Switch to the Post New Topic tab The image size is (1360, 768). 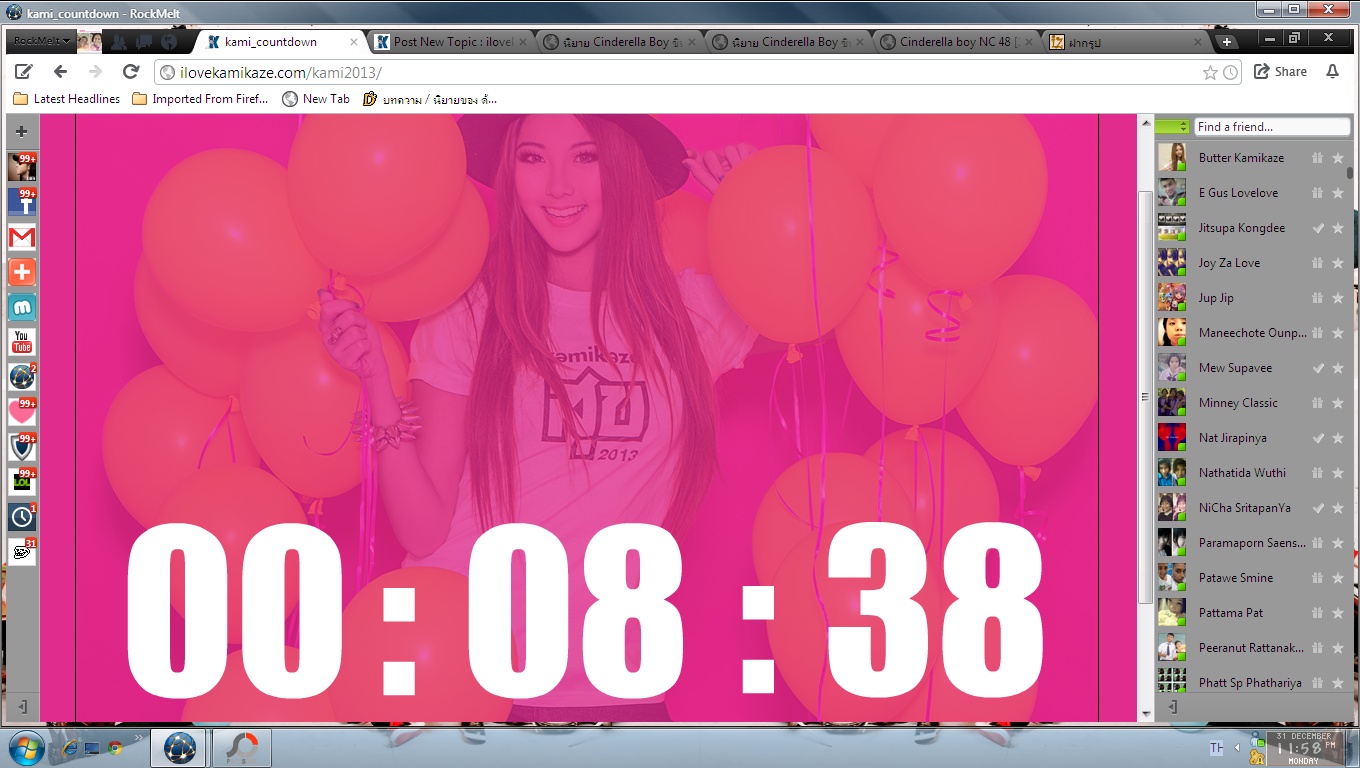[453, 42]
